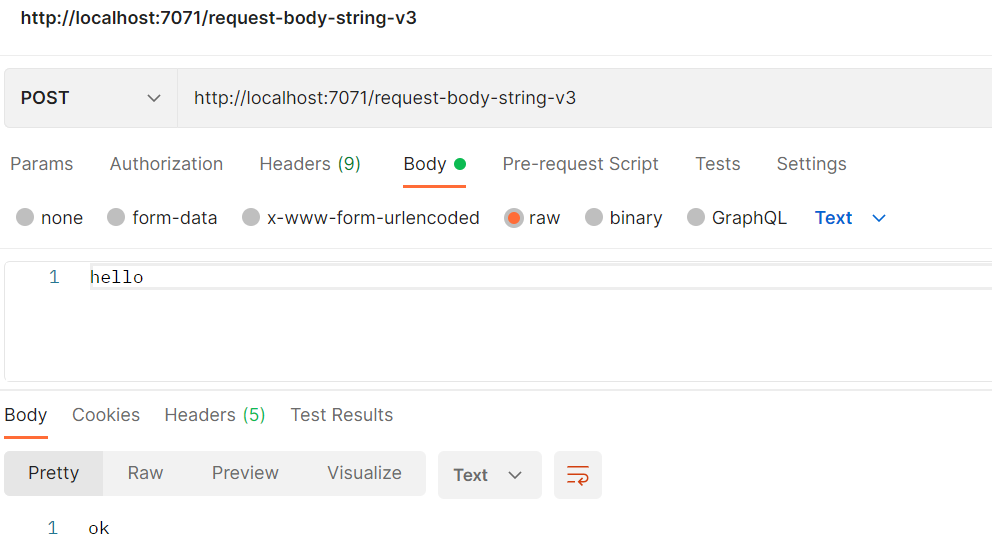Open the response Text format dropdown
The image size is (992, 556).
(489, 475)
